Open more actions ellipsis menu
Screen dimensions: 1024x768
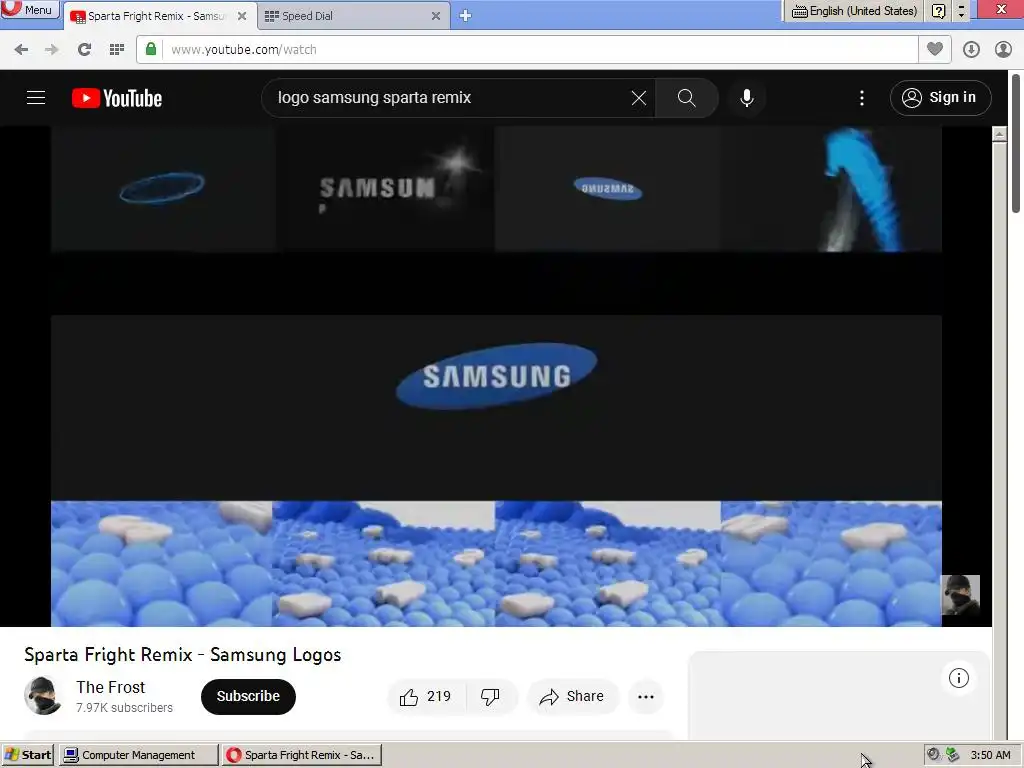coord(646,697)
